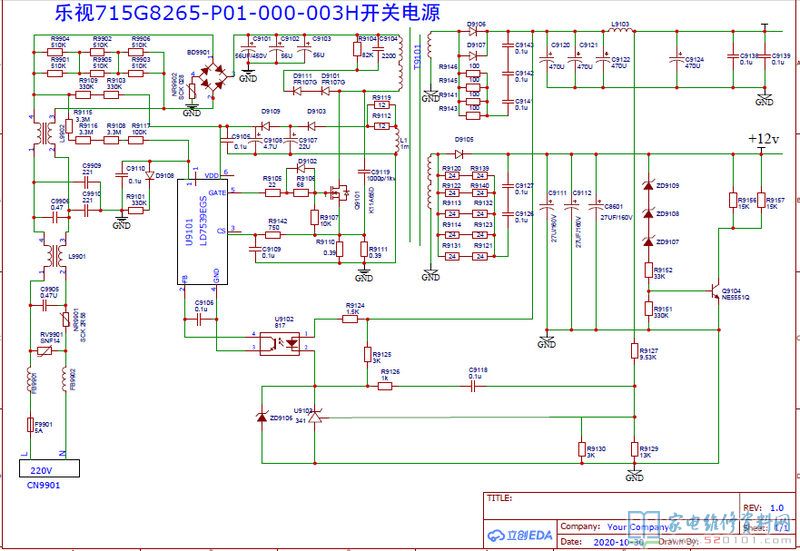Screen dimensions: 800x551
Task: Click the ZD9106 zener diode symbol
Action: pyautogui.click(x=262, y=417)
